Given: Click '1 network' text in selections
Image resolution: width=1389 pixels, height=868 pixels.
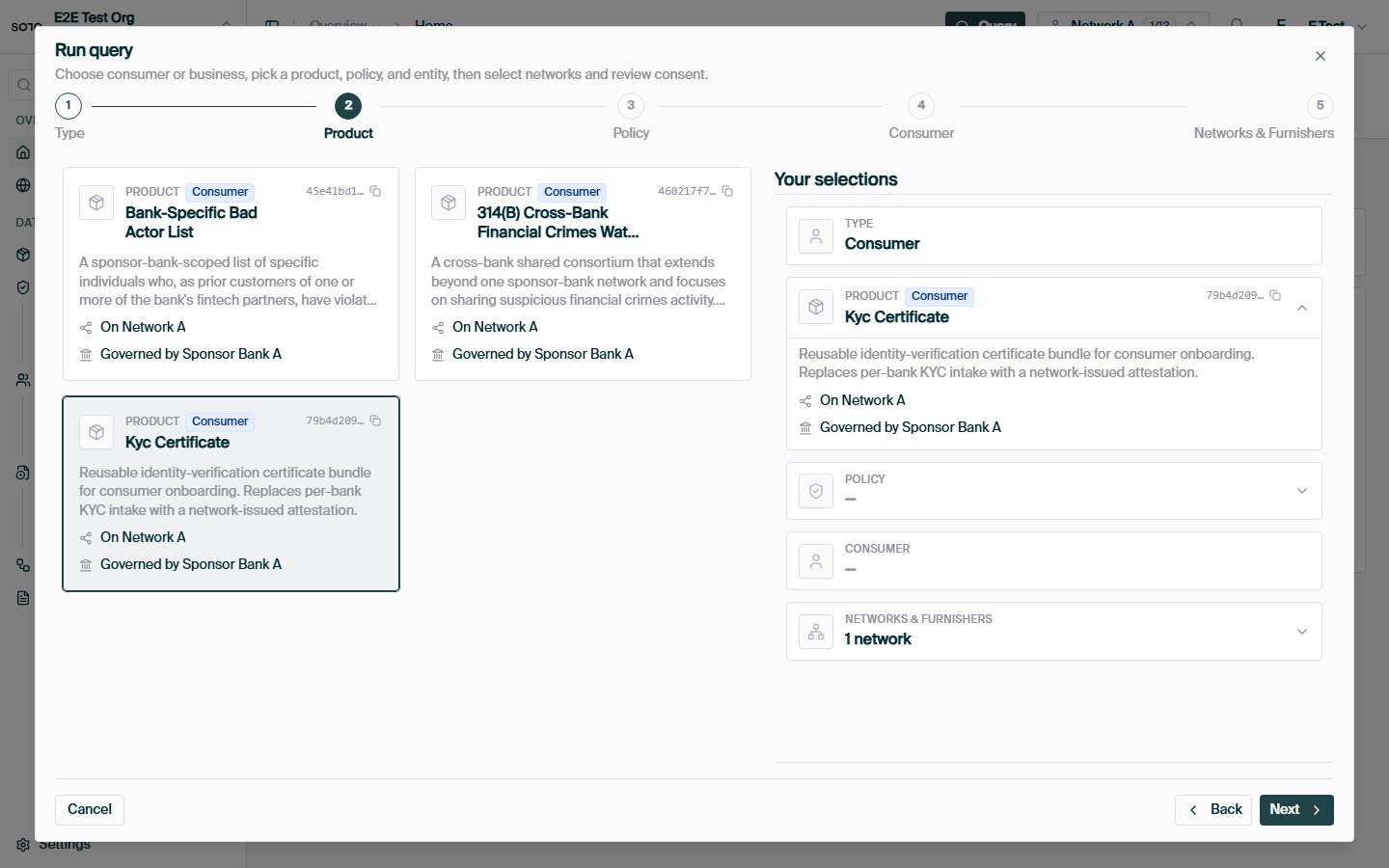Looking at the screenshot, I should (878, 639).
